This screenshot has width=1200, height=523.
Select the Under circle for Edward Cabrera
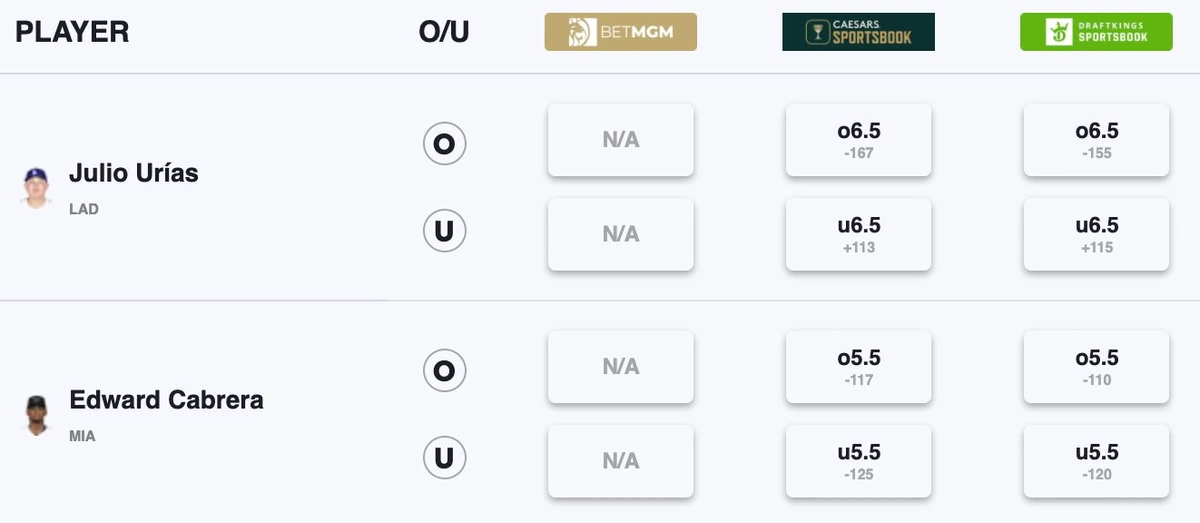tap(444, 459)
